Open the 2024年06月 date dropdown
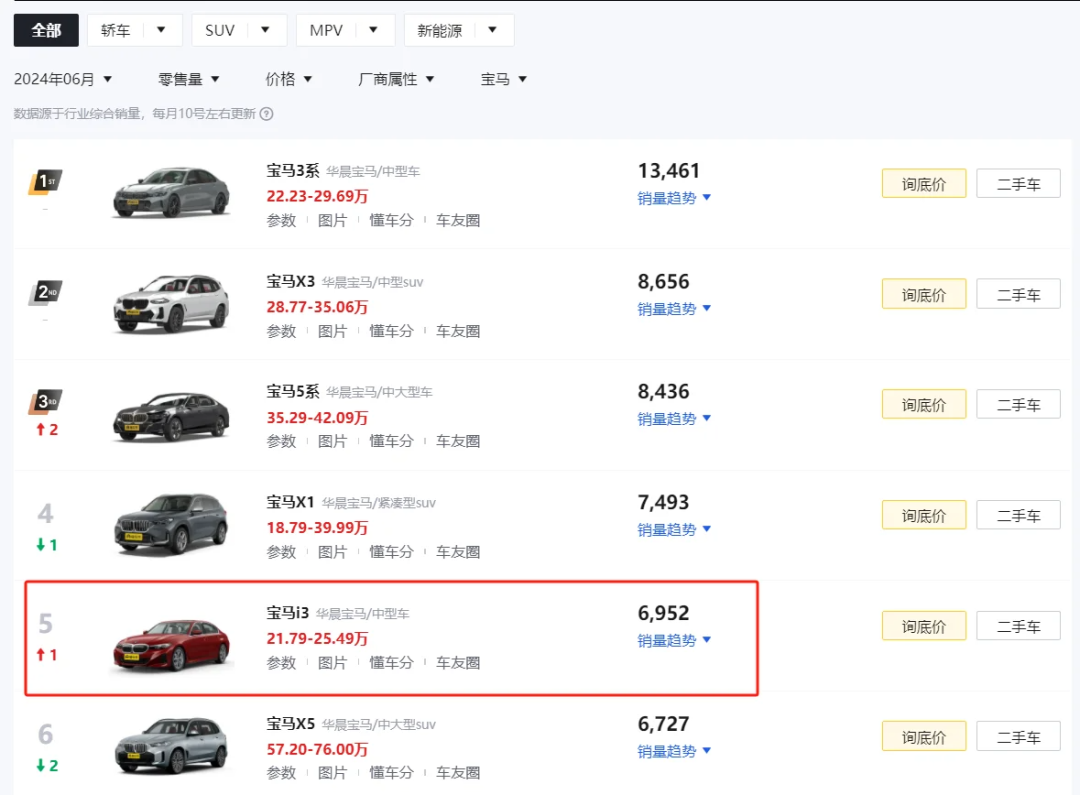The image size is (1080, 795). pos(63,79)
